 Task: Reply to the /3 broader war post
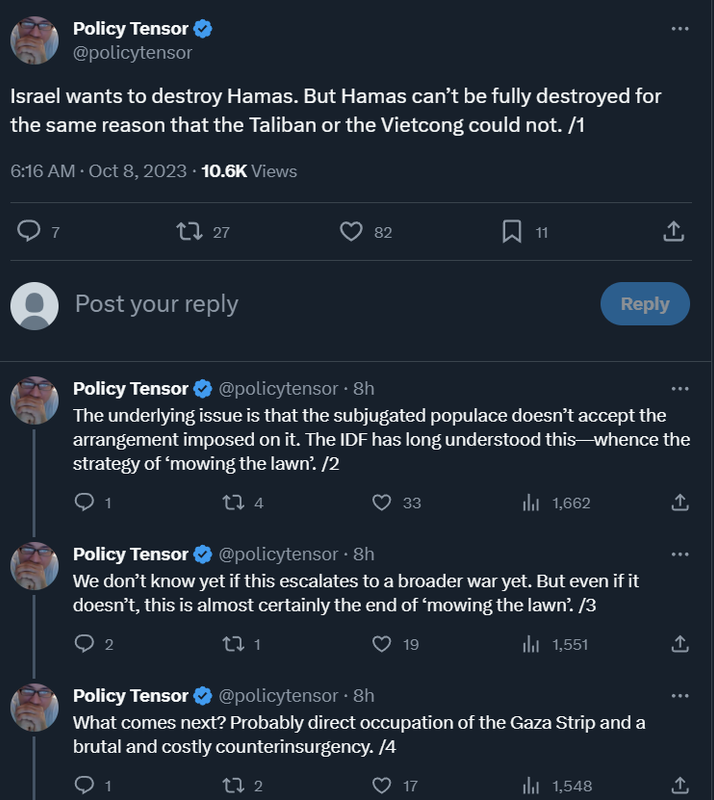85,645
